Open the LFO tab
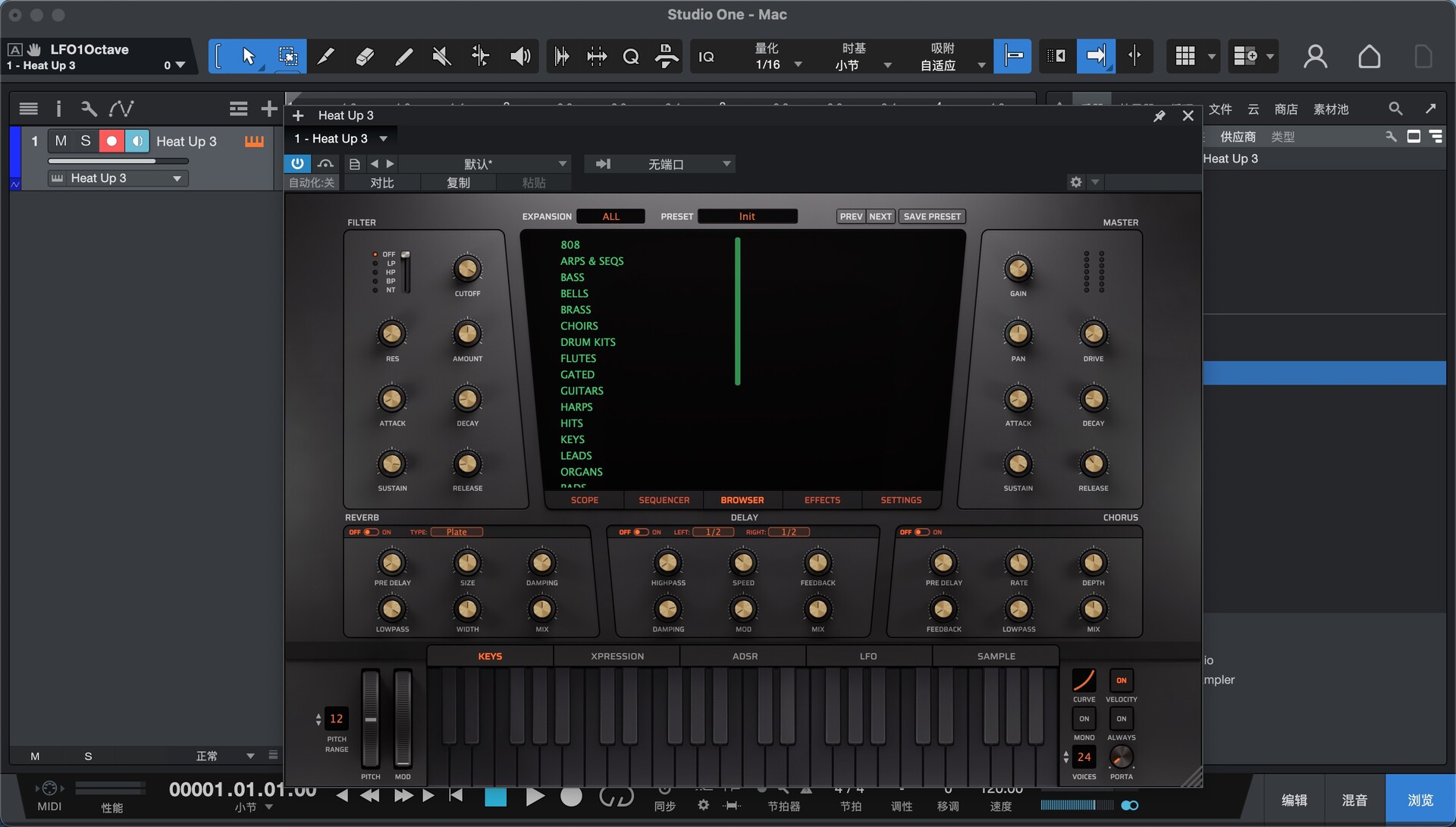The image size is (1456, 827). [x=868, y=656]
